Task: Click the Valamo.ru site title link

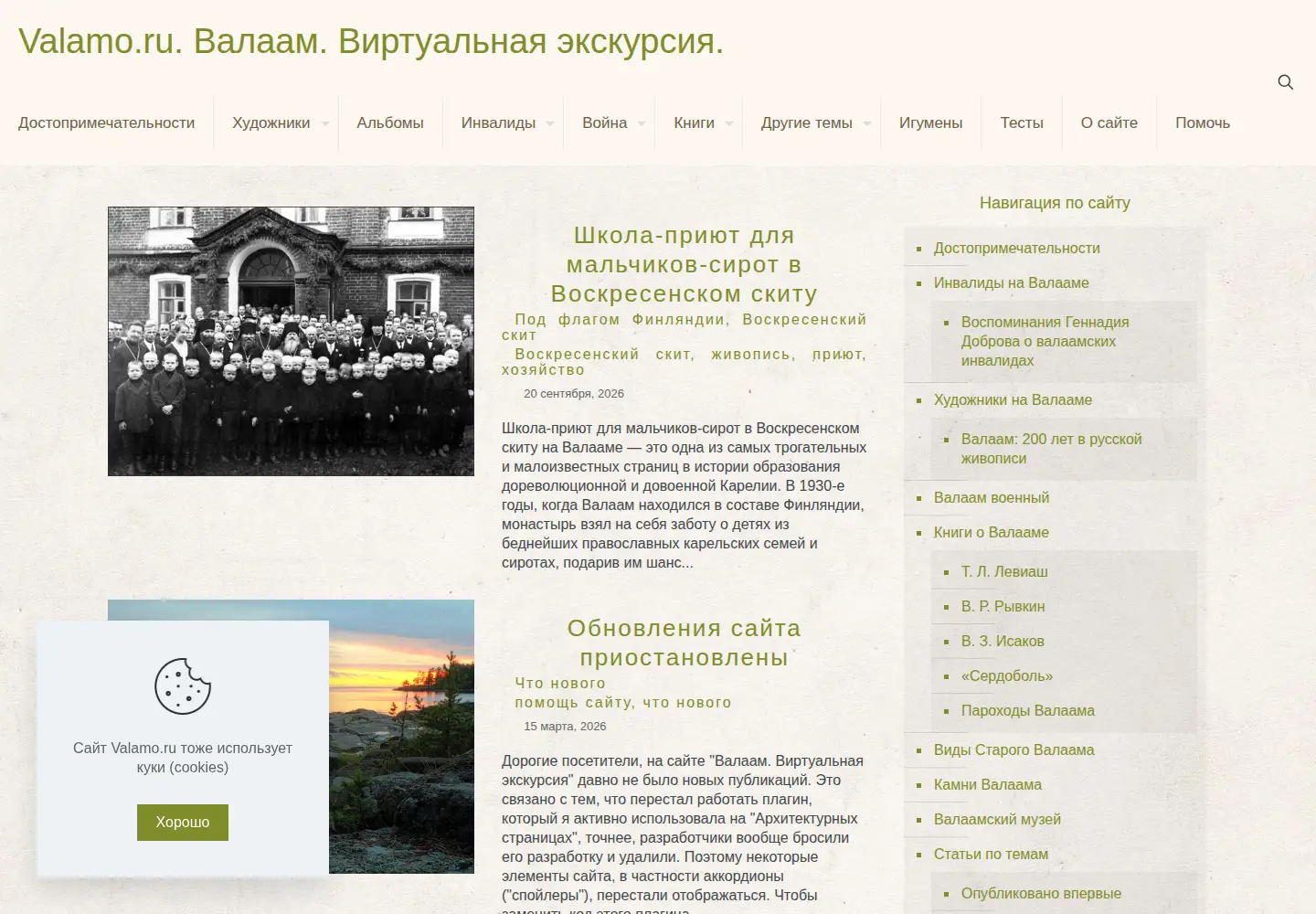Action: [x=371, y=41]
